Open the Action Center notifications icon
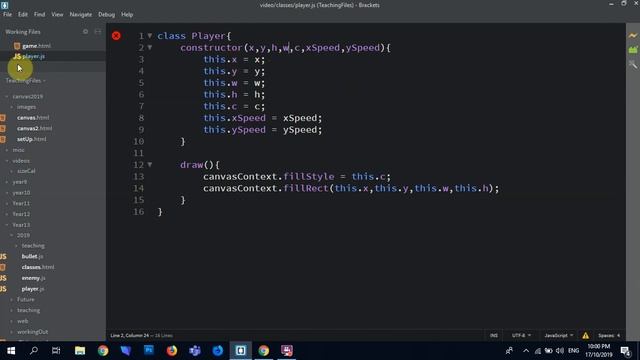Image resolution: width=640 pixels, height=360 pixels. pos(625,351)
